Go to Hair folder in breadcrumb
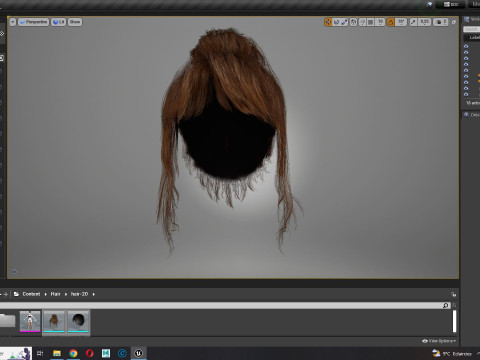480x360 pixels. pos(55,294)
